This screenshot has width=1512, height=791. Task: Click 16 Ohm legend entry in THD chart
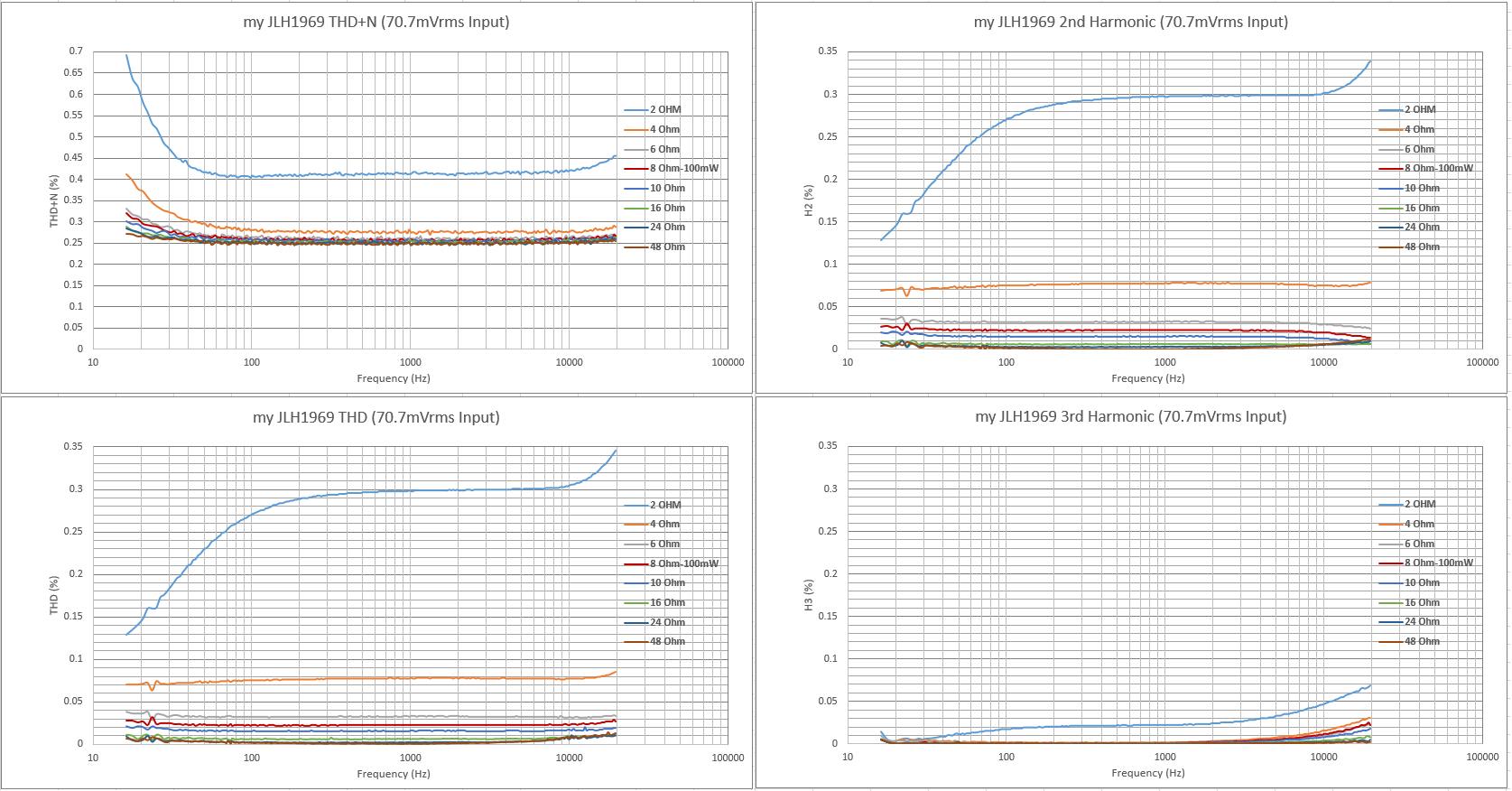[655, 602]
